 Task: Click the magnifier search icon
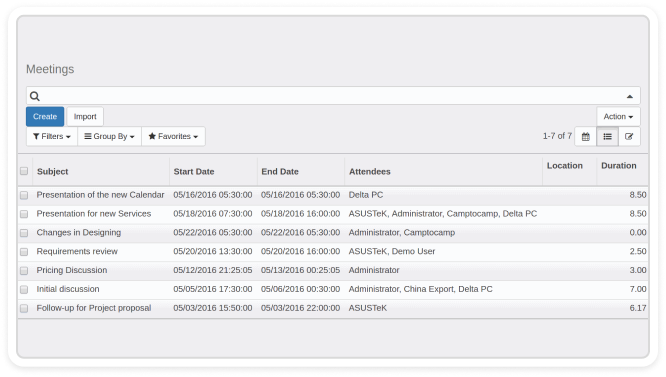[x=35, y=96]
